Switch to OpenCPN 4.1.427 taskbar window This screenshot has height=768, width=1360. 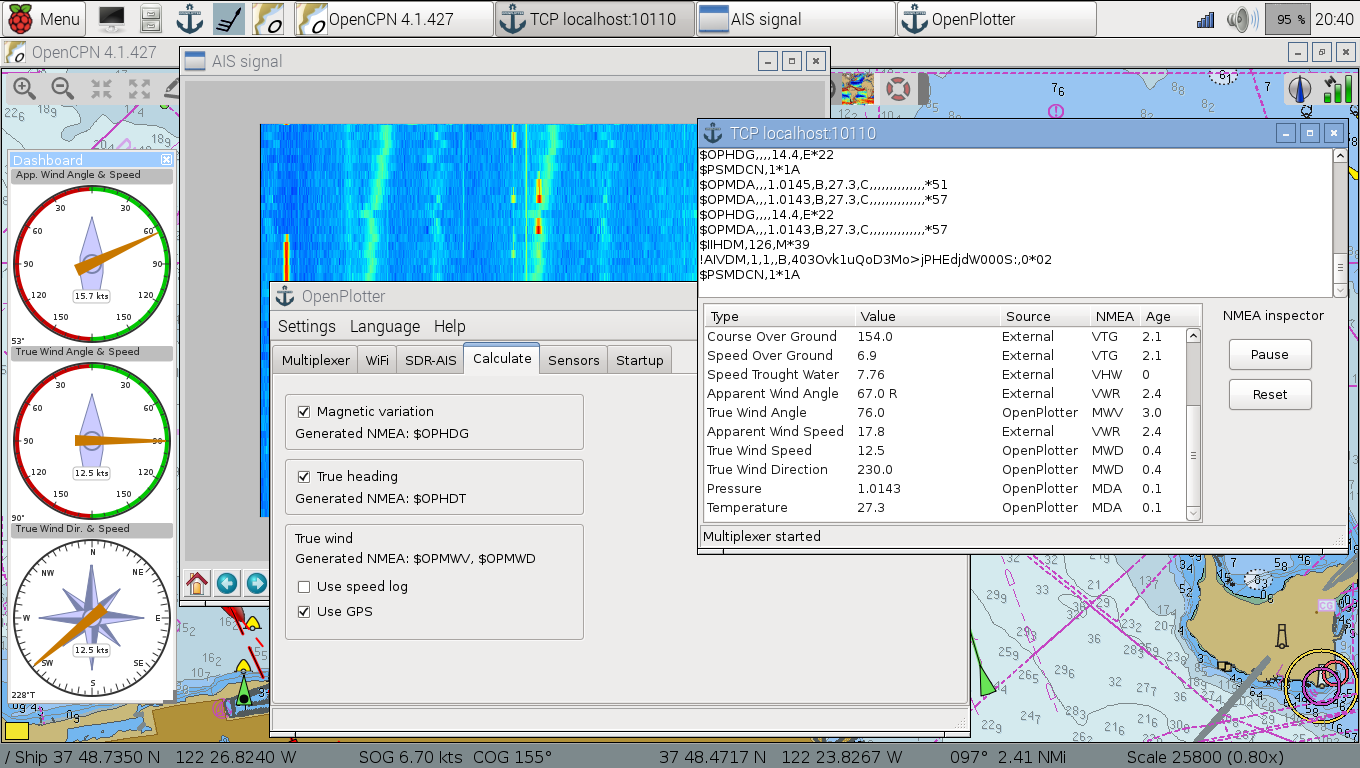point(394,18)
